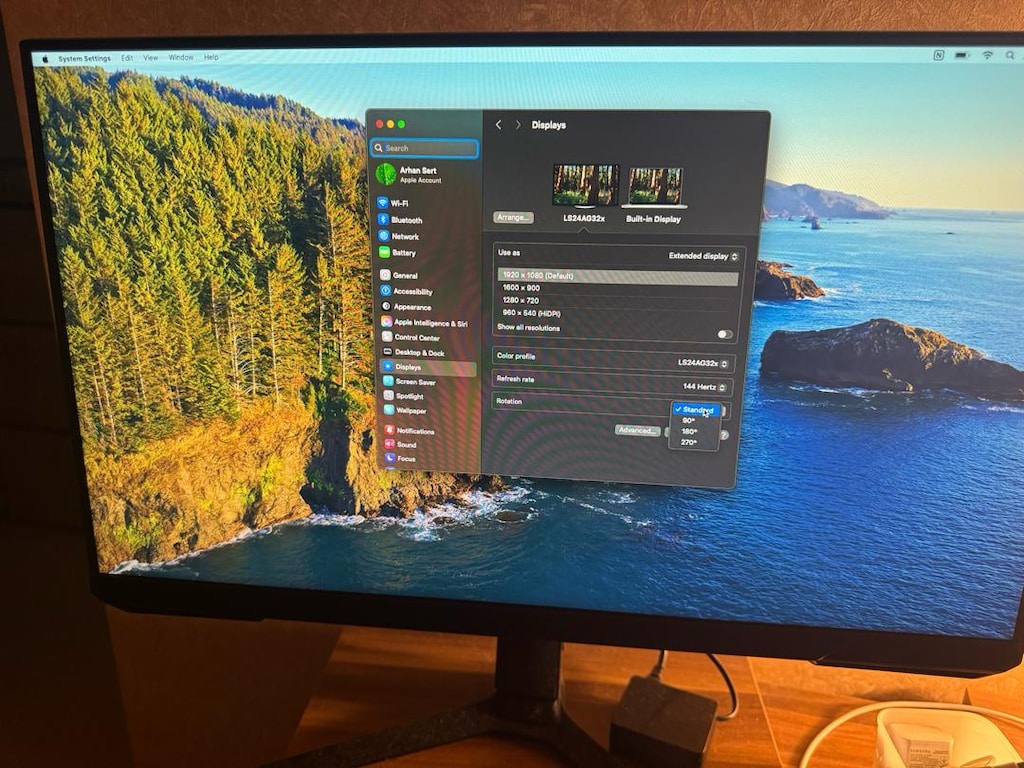
Task: Open the Edit menu
Action: coord(127,58)
